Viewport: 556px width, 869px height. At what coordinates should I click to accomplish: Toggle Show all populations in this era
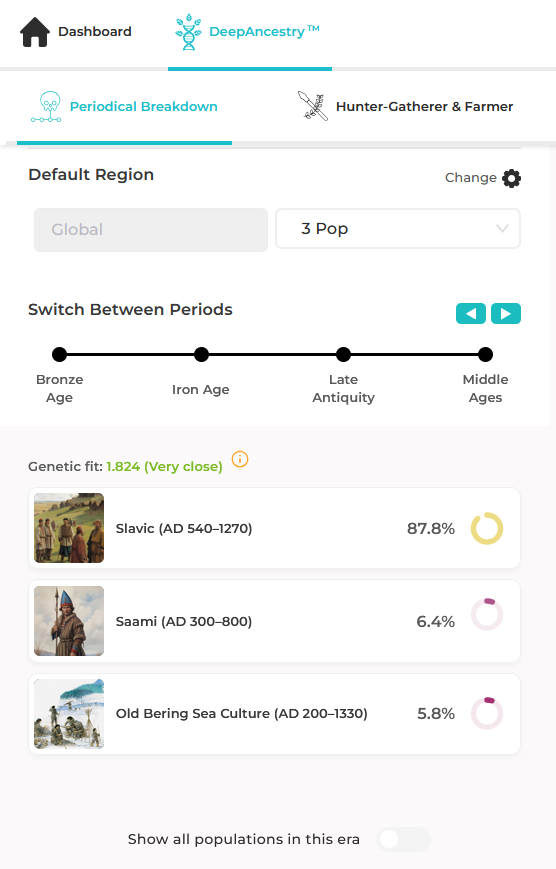point(404,839)
